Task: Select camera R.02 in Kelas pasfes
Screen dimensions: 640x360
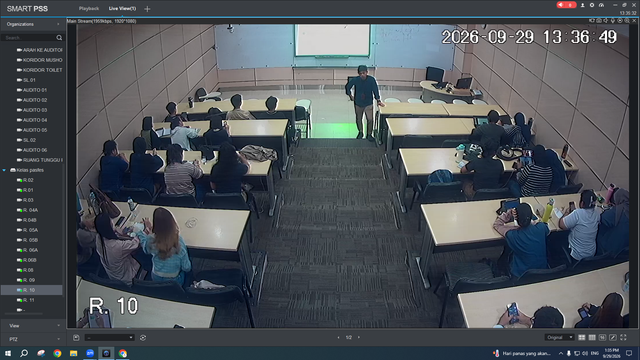Action: [25, 180]
